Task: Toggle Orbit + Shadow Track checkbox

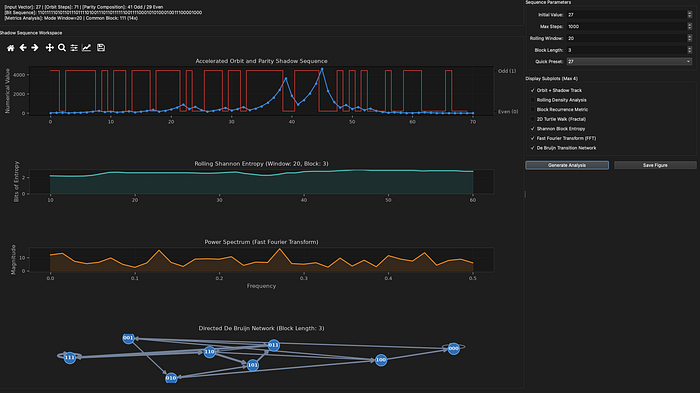Action: 533,90
